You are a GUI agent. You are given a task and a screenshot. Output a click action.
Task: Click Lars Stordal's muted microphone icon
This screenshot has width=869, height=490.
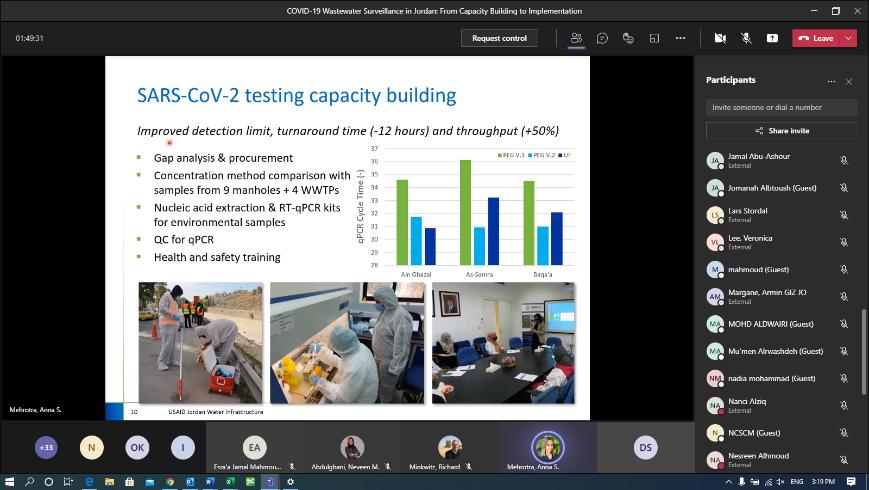[844, 215]
